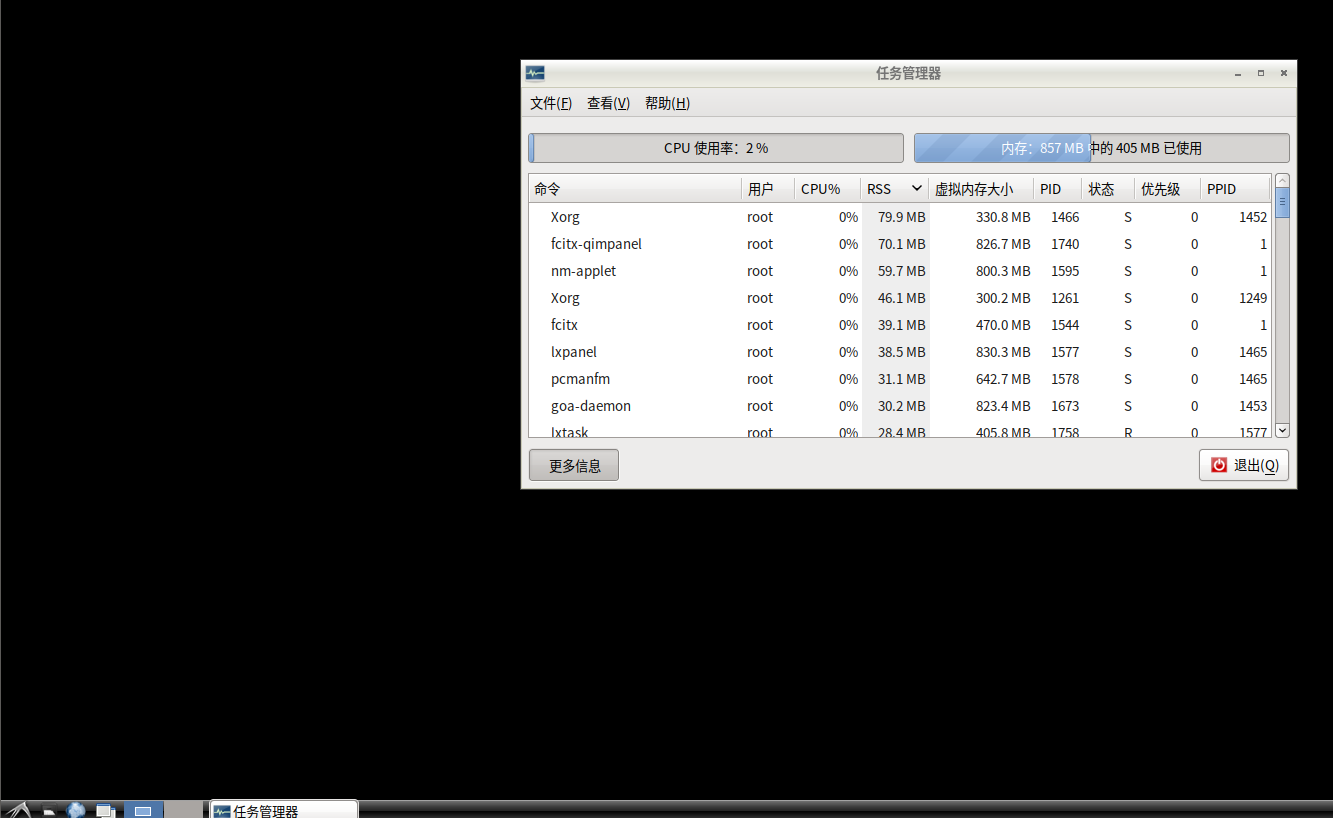
Task: Select the 任务管理器 taskbar button
Action: click(x=284, y=810)
